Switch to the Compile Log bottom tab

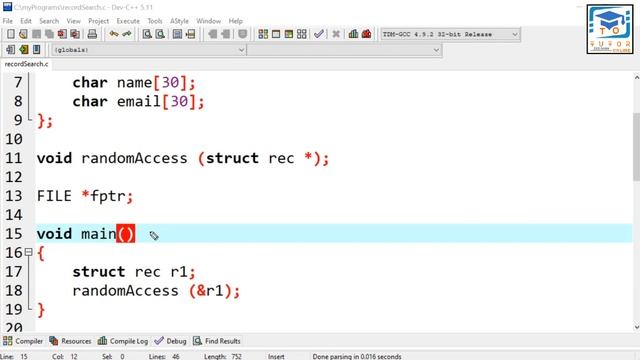tap(123, 341)
